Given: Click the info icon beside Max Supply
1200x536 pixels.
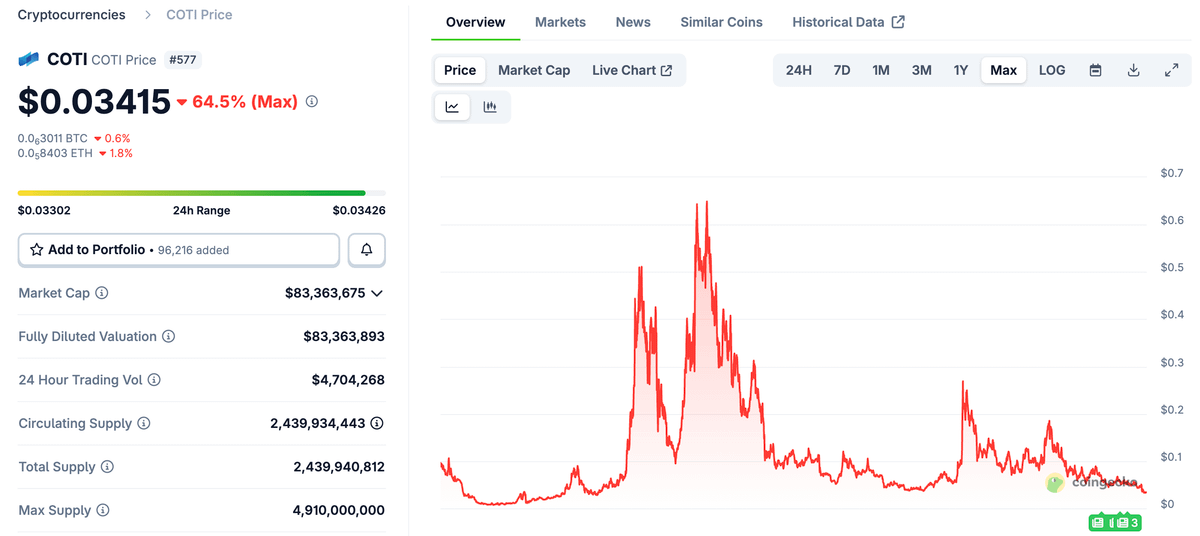Looking at the screenshot, I should coord(102,511).
